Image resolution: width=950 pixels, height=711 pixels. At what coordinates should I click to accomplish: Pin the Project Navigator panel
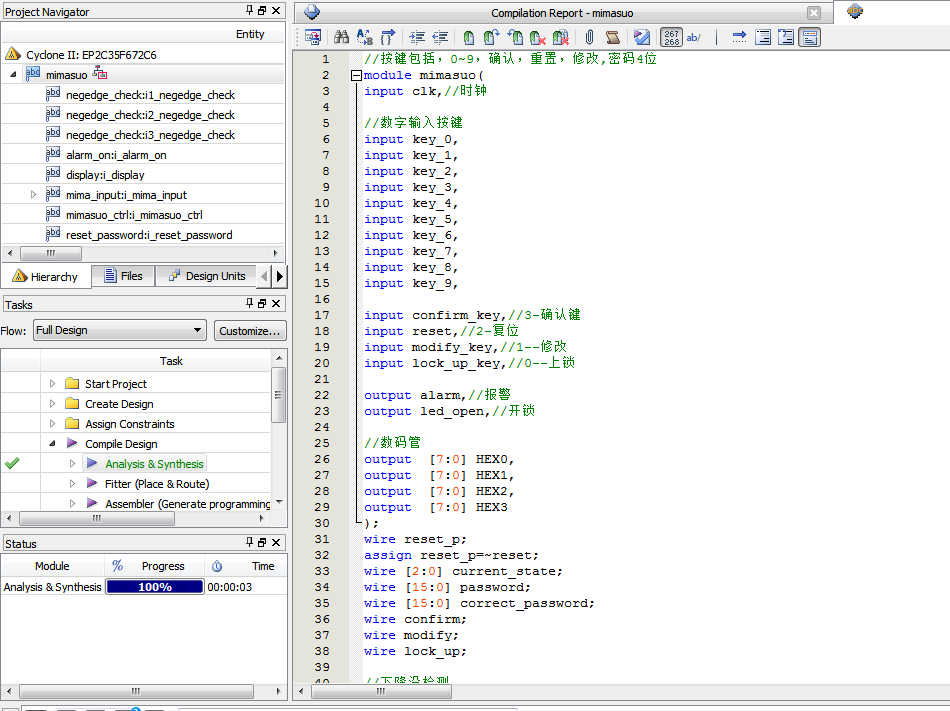pyautogui.click(x=250, y=10)
